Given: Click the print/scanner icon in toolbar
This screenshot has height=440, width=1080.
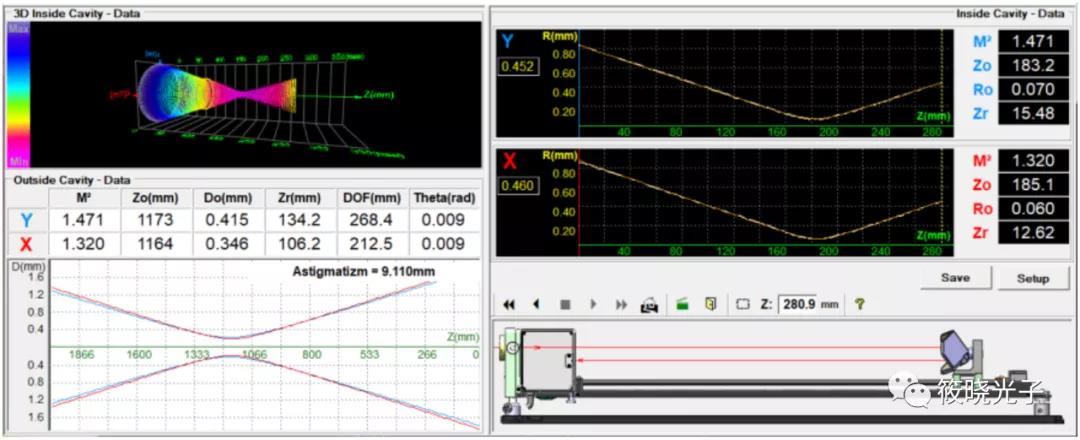Looking at the screenshot, I should (649, 304).
